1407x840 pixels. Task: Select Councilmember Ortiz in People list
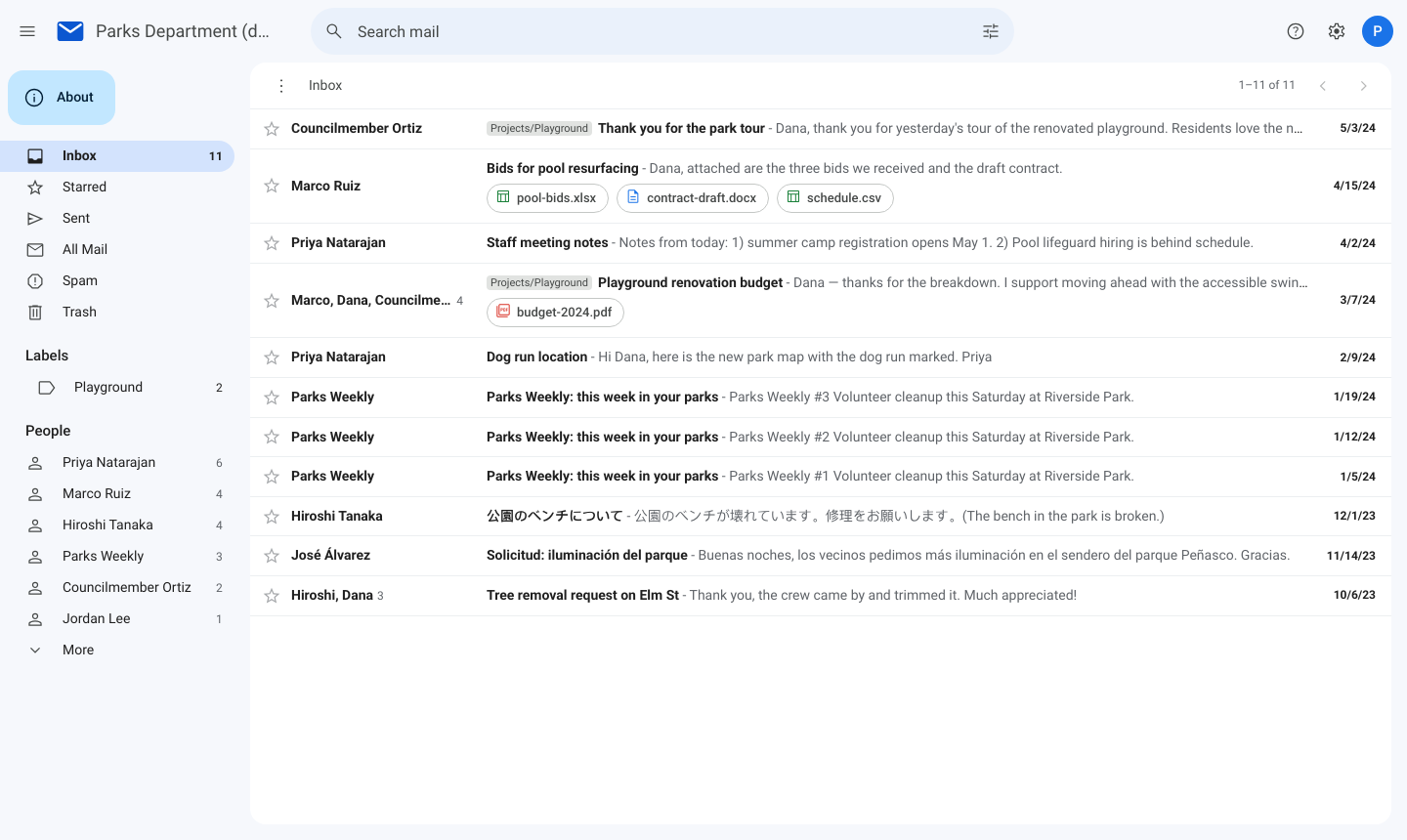[117, 588]
